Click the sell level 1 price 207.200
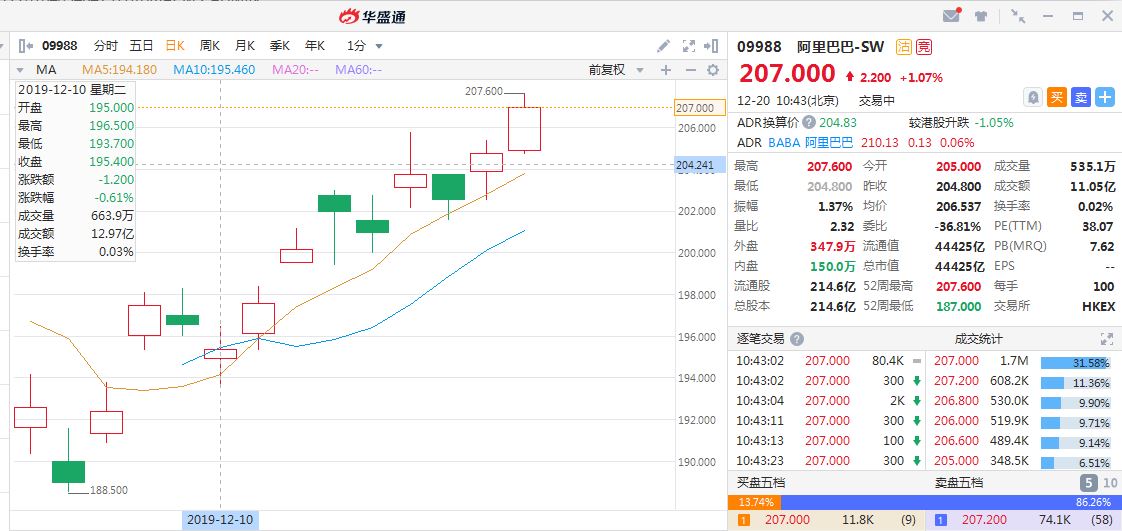The image size is (1122, 531). [x=987, y=520]
